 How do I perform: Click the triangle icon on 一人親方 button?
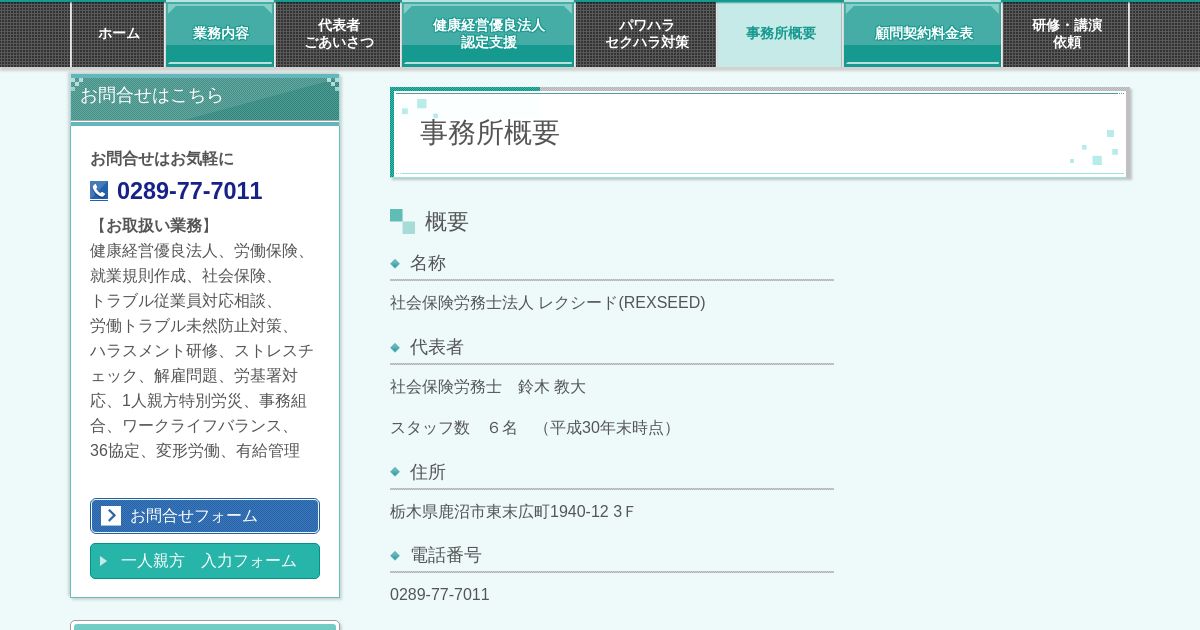pyautogui.click(x=103, y=561)
